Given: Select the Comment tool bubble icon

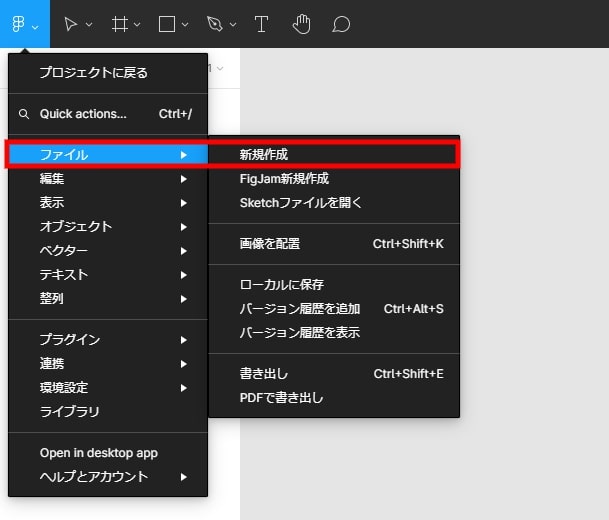Looking at the screenshot, I should 341,24.
